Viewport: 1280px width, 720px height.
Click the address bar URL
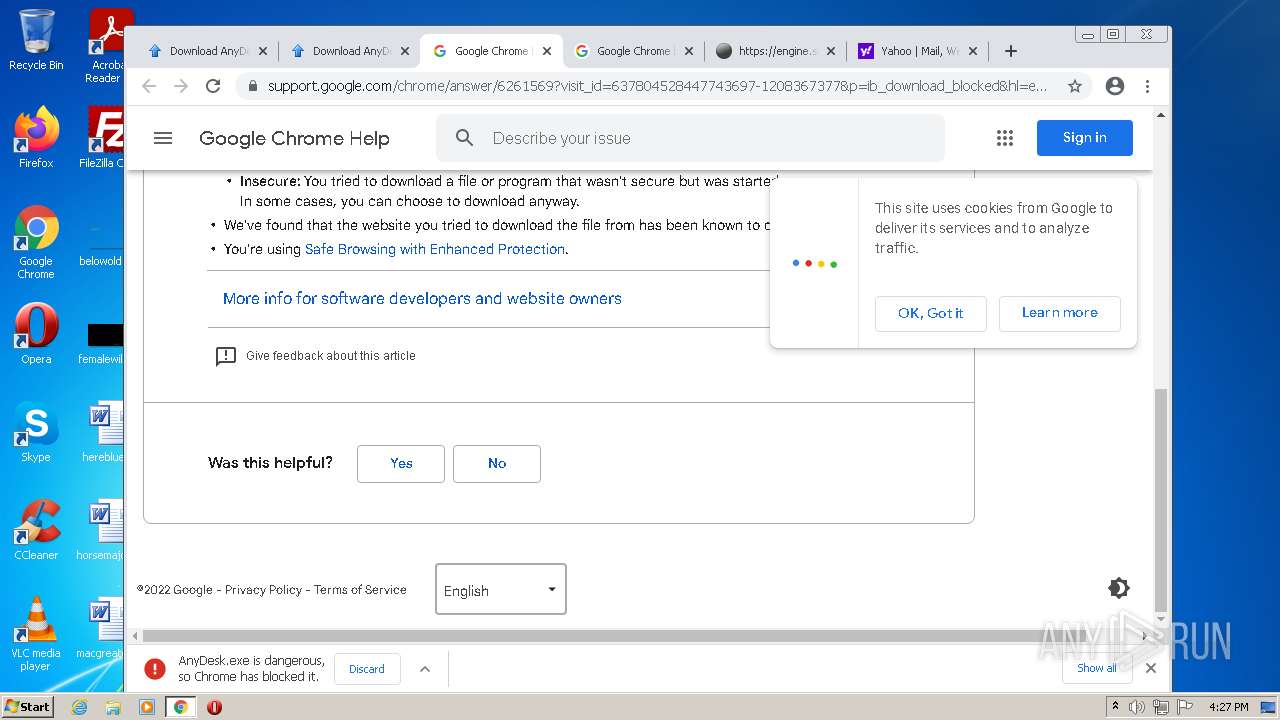point(657,86)
